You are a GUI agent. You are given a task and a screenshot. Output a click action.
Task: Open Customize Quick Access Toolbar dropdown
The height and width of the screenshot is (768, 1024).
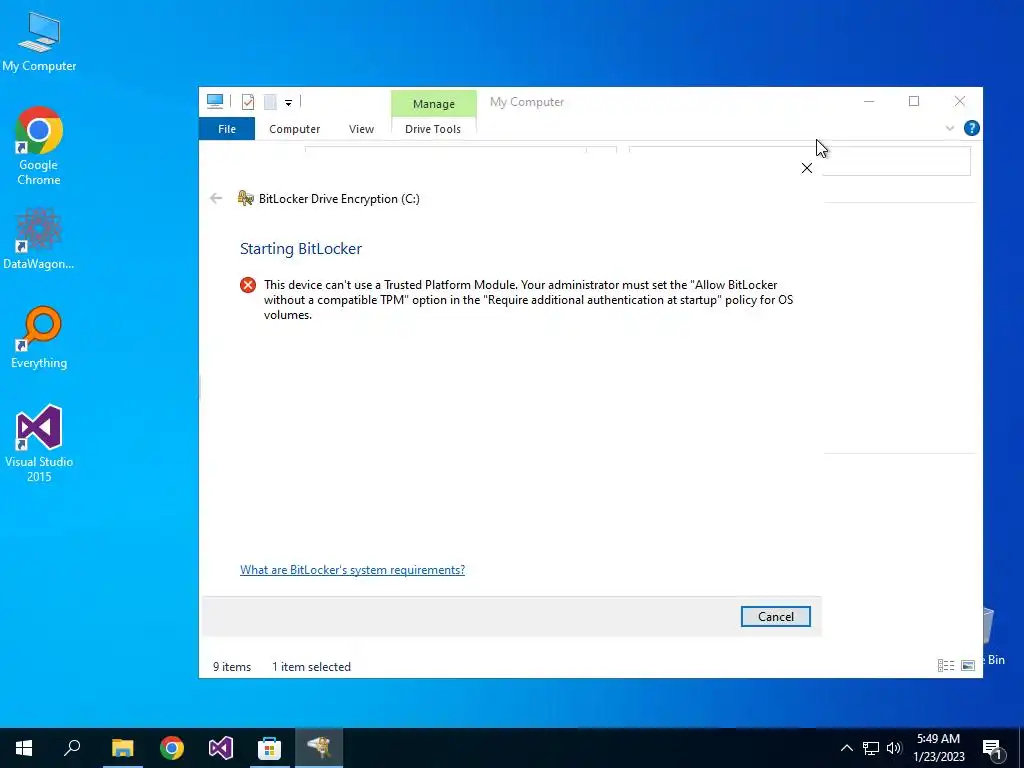tap(288, 102)
